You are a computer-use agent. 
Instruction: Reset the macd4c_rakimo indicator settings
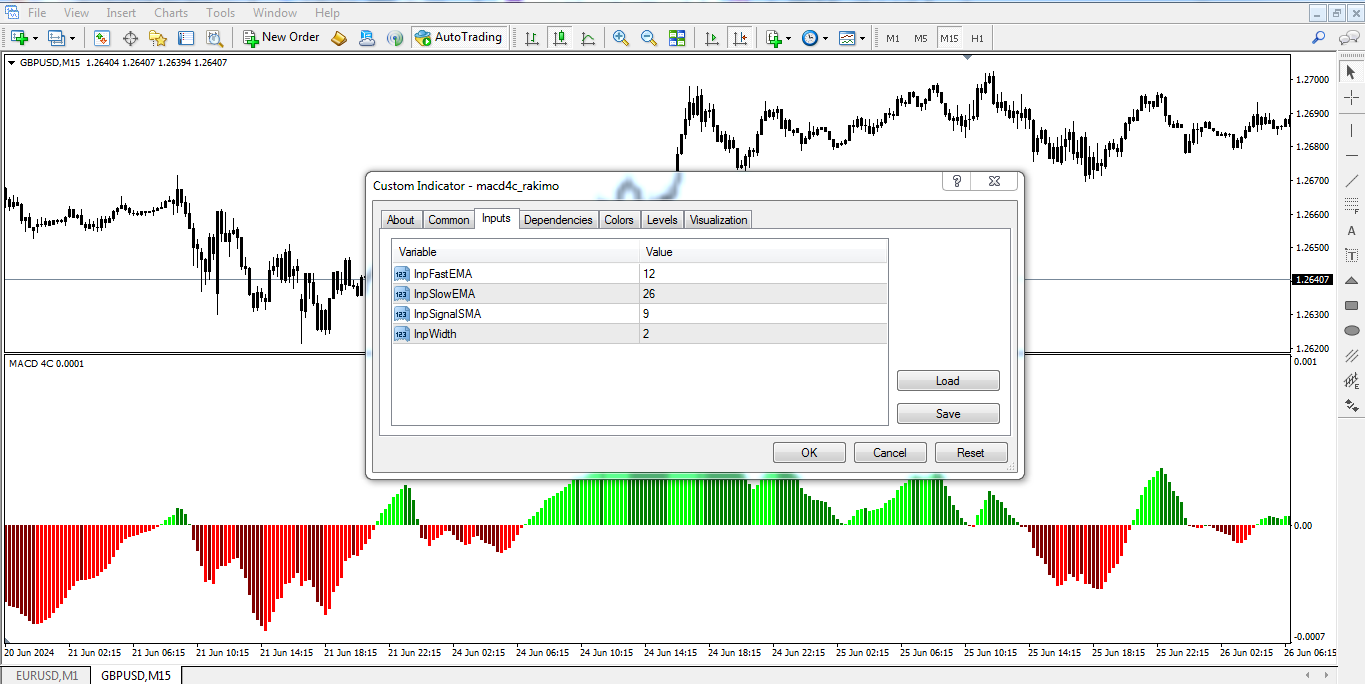(970, 452)
